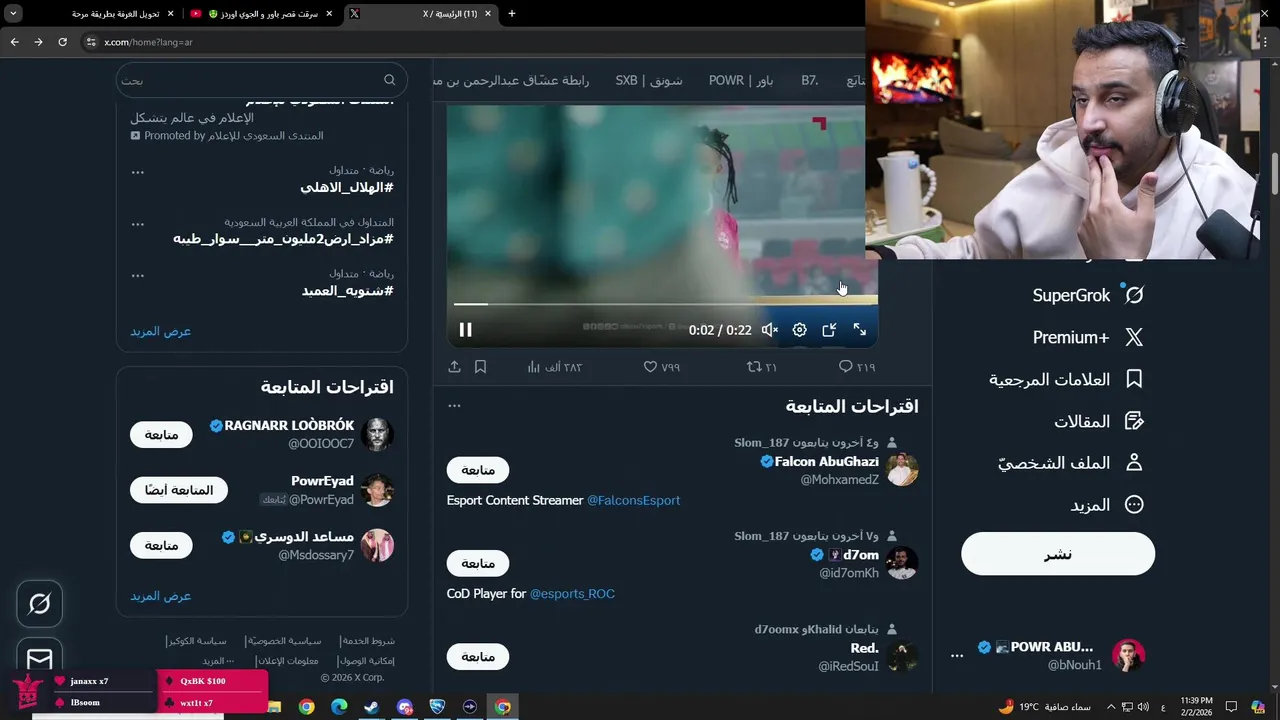Image resolution: width=1280 pixels, height=720 pixels.
Task: Open @FalconsEsport mention link
Action: coord(633,500)
